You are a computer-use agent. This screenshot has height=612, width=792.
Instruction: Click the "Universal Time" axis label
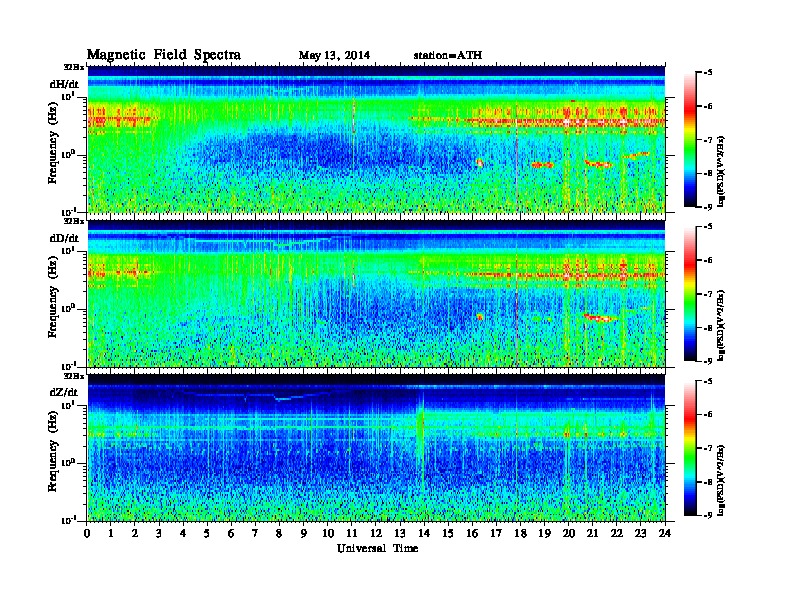coord(377,548)
